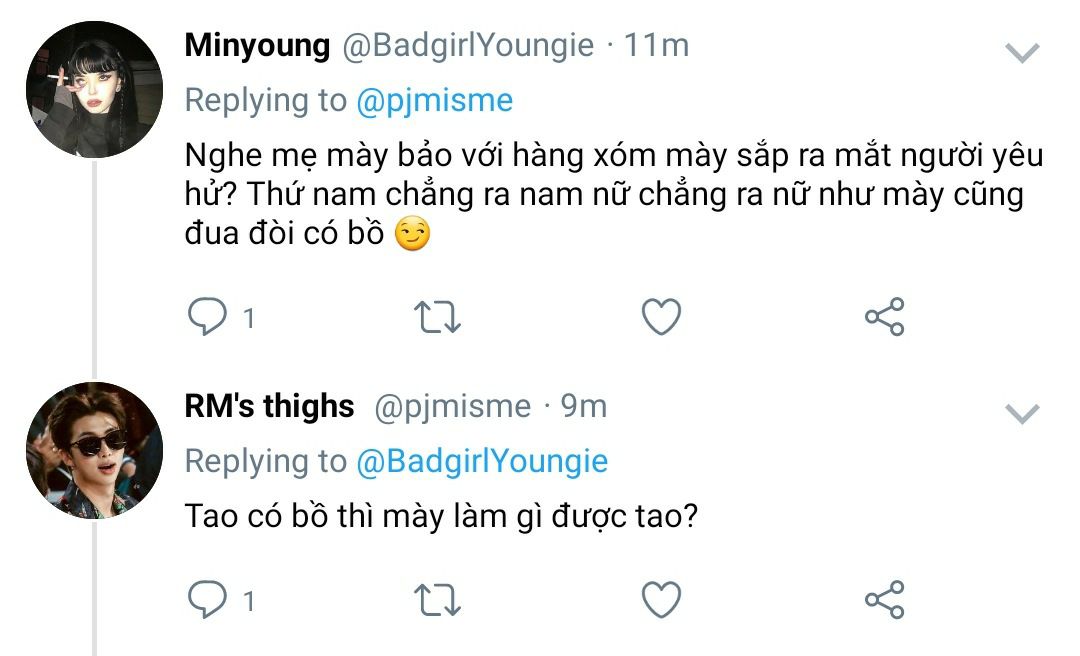Expand options chevron on Minyoung's tweet
Image resolution: width=1080 pixels, height=656 pixels.
pos(1022,53)
